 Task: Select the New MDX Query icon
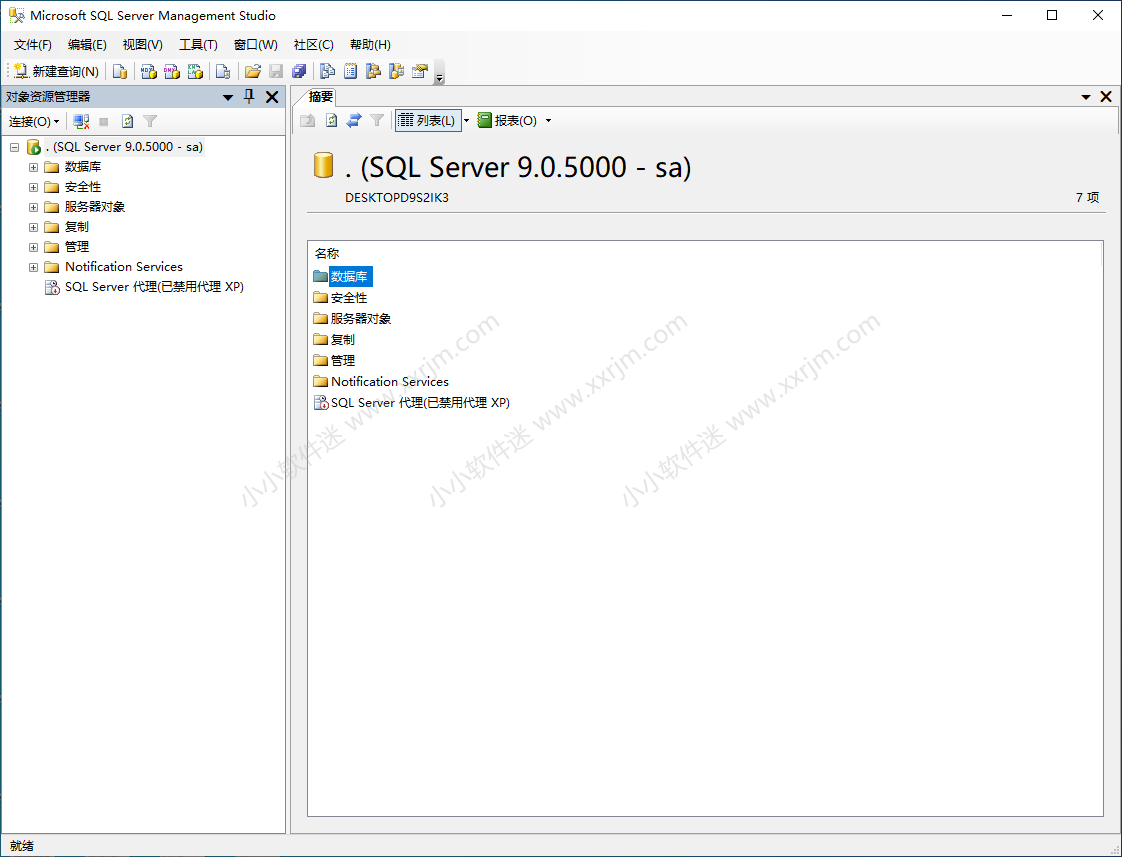[x=147, y=71]
